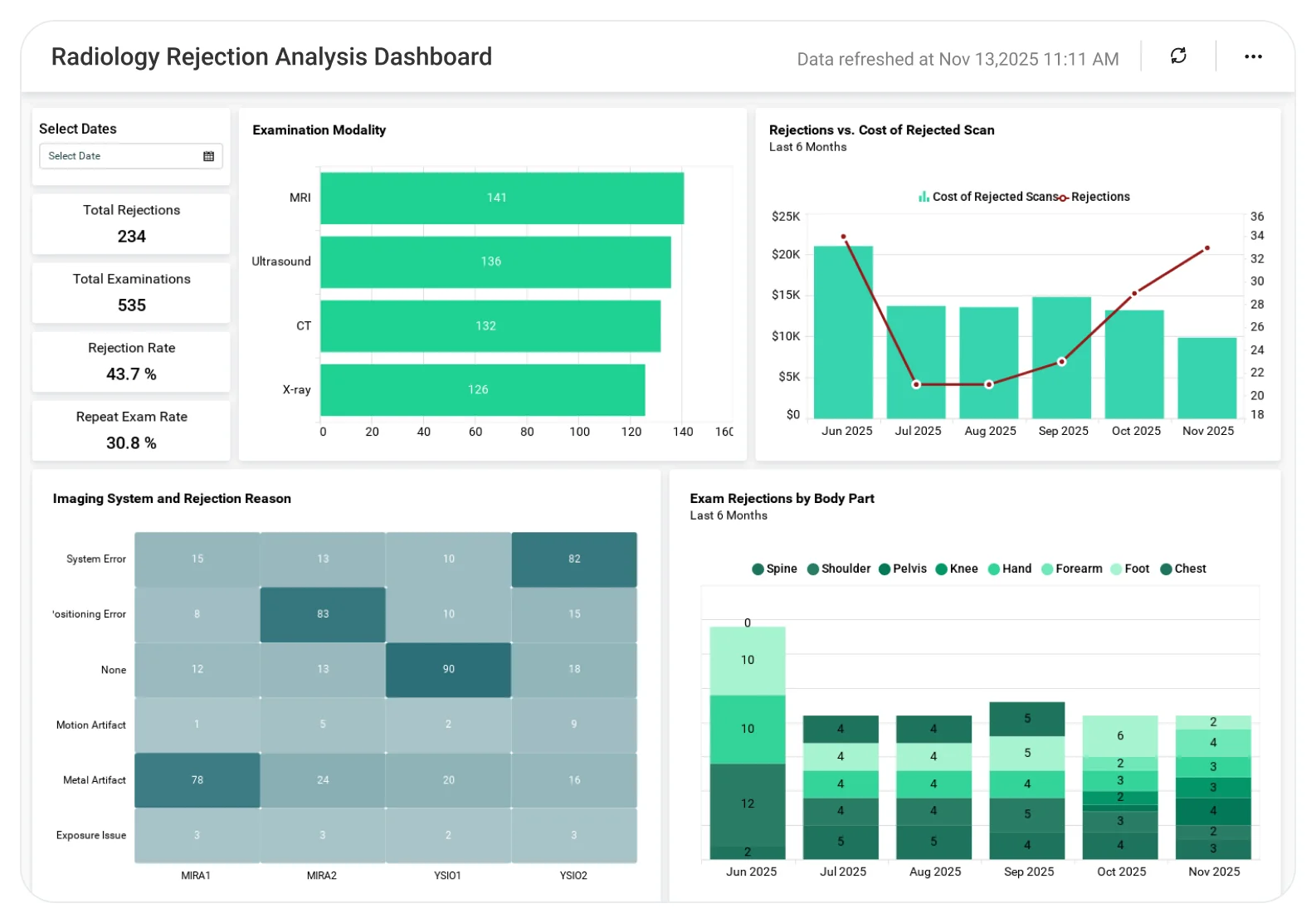
Task: Toggle the Pelvis legend item
Action: point(903,569)
